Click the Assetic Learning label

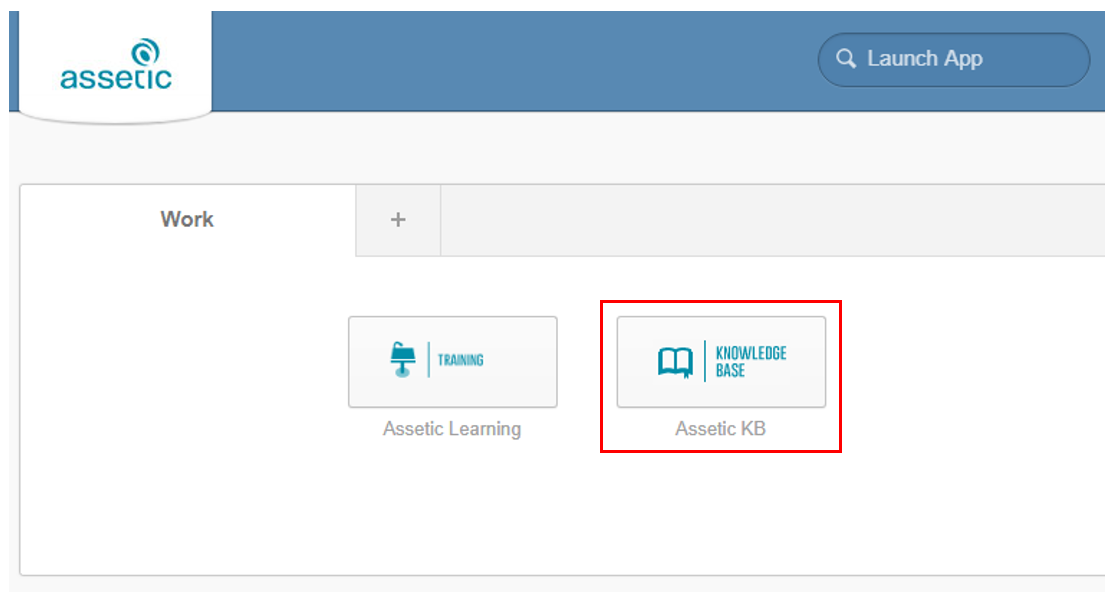pyautogui.click(x=452, y=429)
